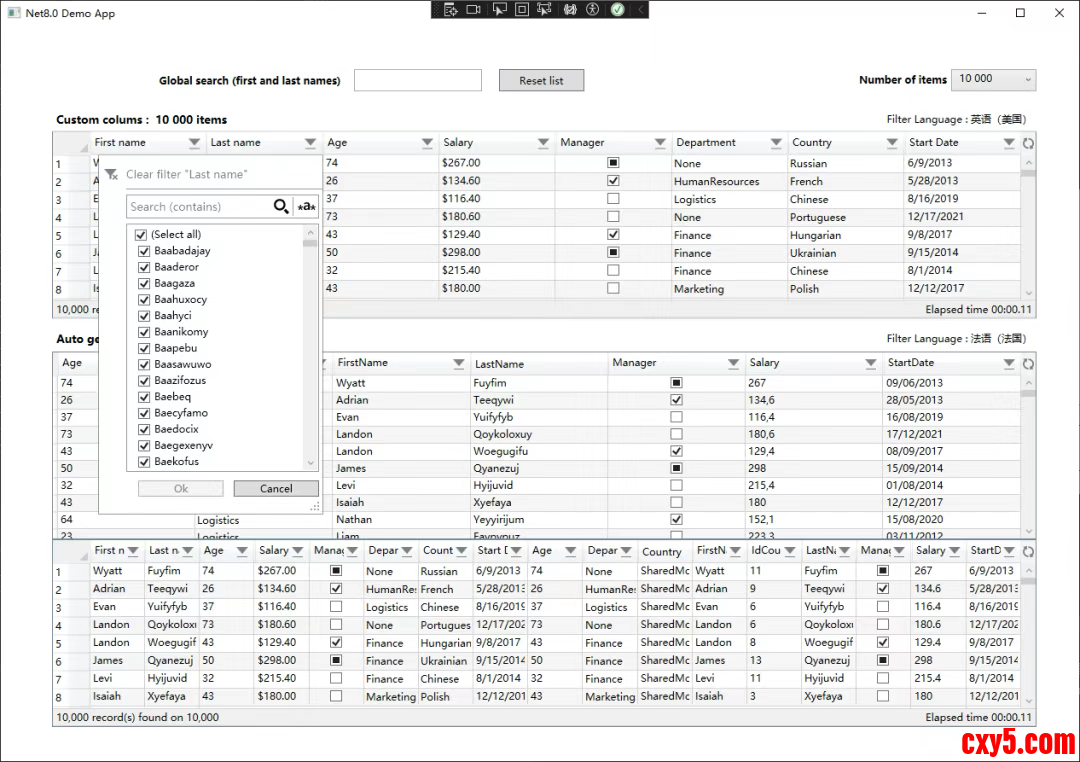Viewport: 1080px width, 762px height.
Task: Uncheck the Baekofus checkbox
Action: click(x=144, y=462)
